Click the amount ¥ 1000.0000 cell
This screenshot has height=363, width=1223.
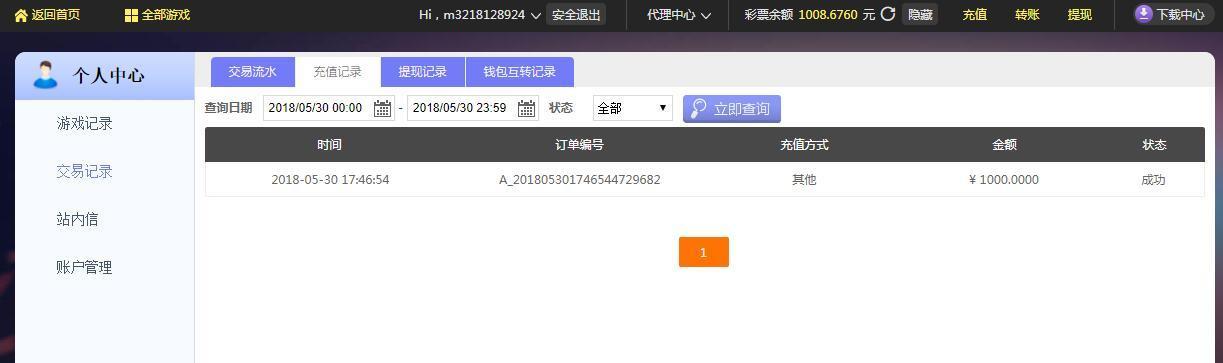(1004, 180)
